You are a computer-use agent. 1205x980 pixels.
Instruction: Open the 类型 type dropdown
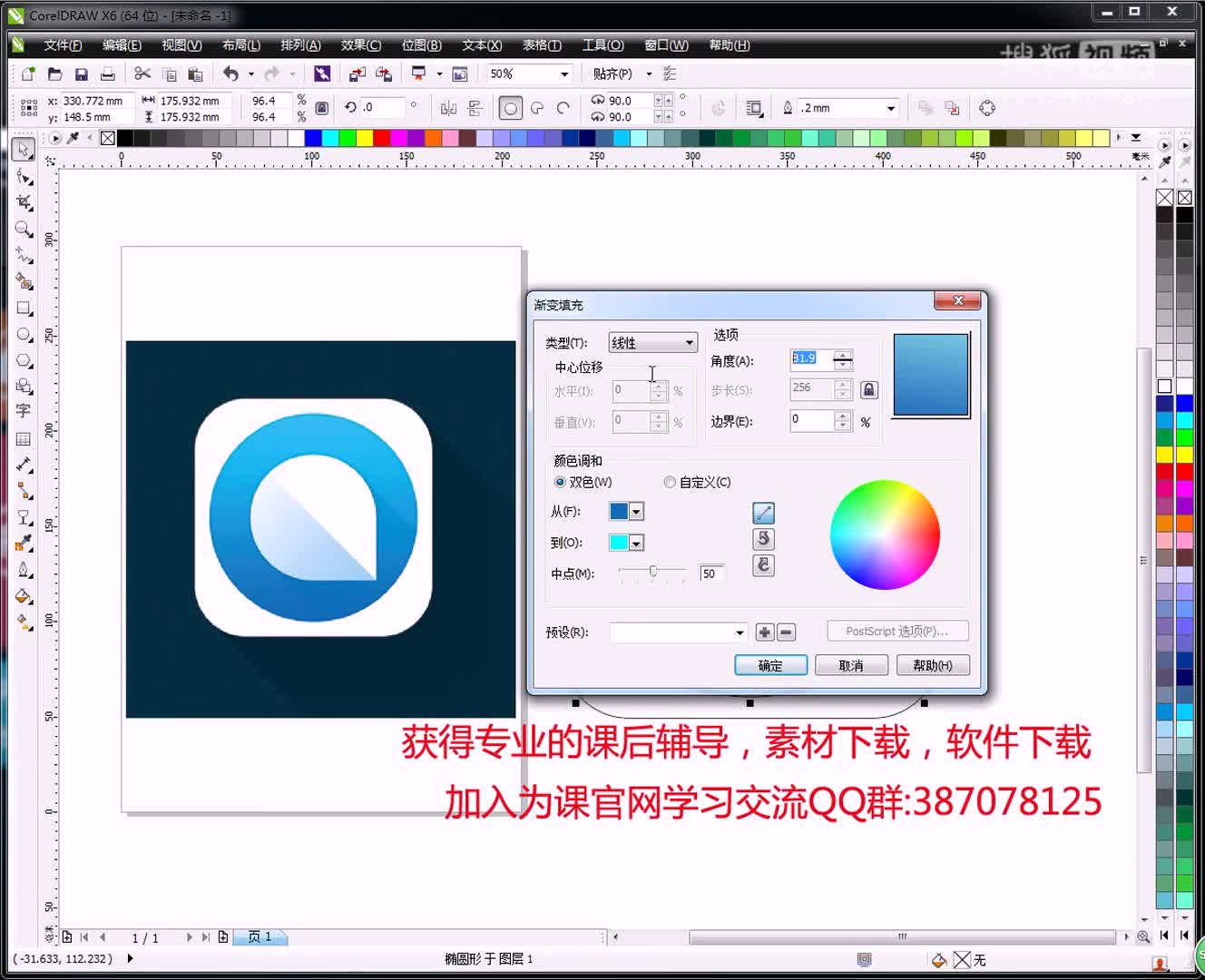click(x=652, y=342)
